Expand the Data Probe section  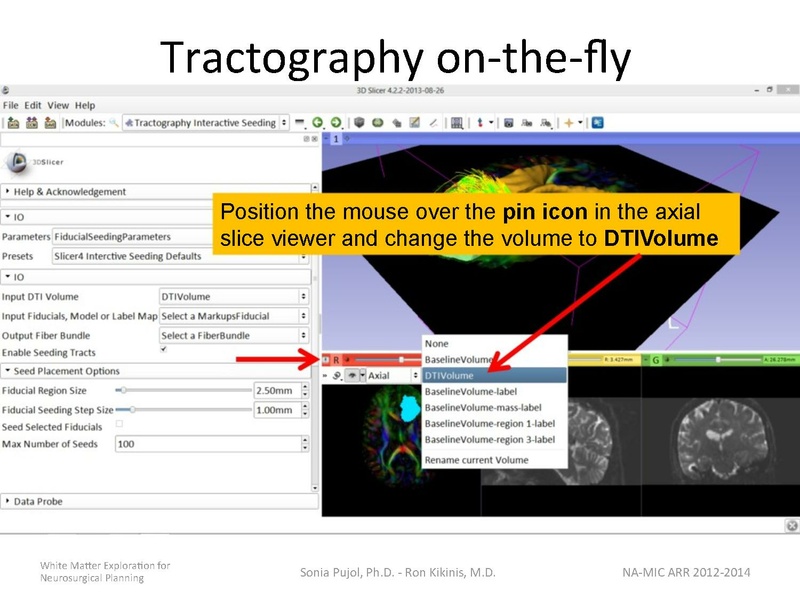(159, 501)
